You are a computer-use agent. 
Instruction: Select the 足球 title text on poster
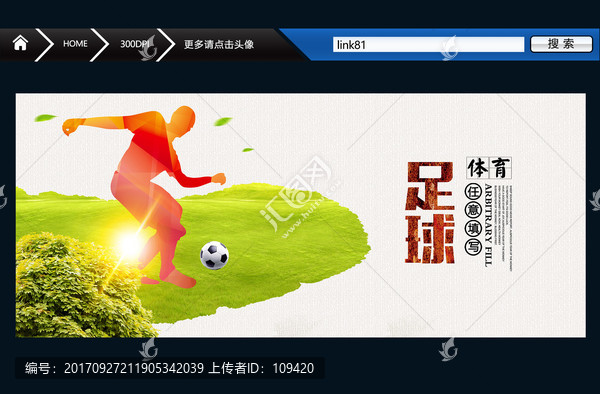click(430, 213)
